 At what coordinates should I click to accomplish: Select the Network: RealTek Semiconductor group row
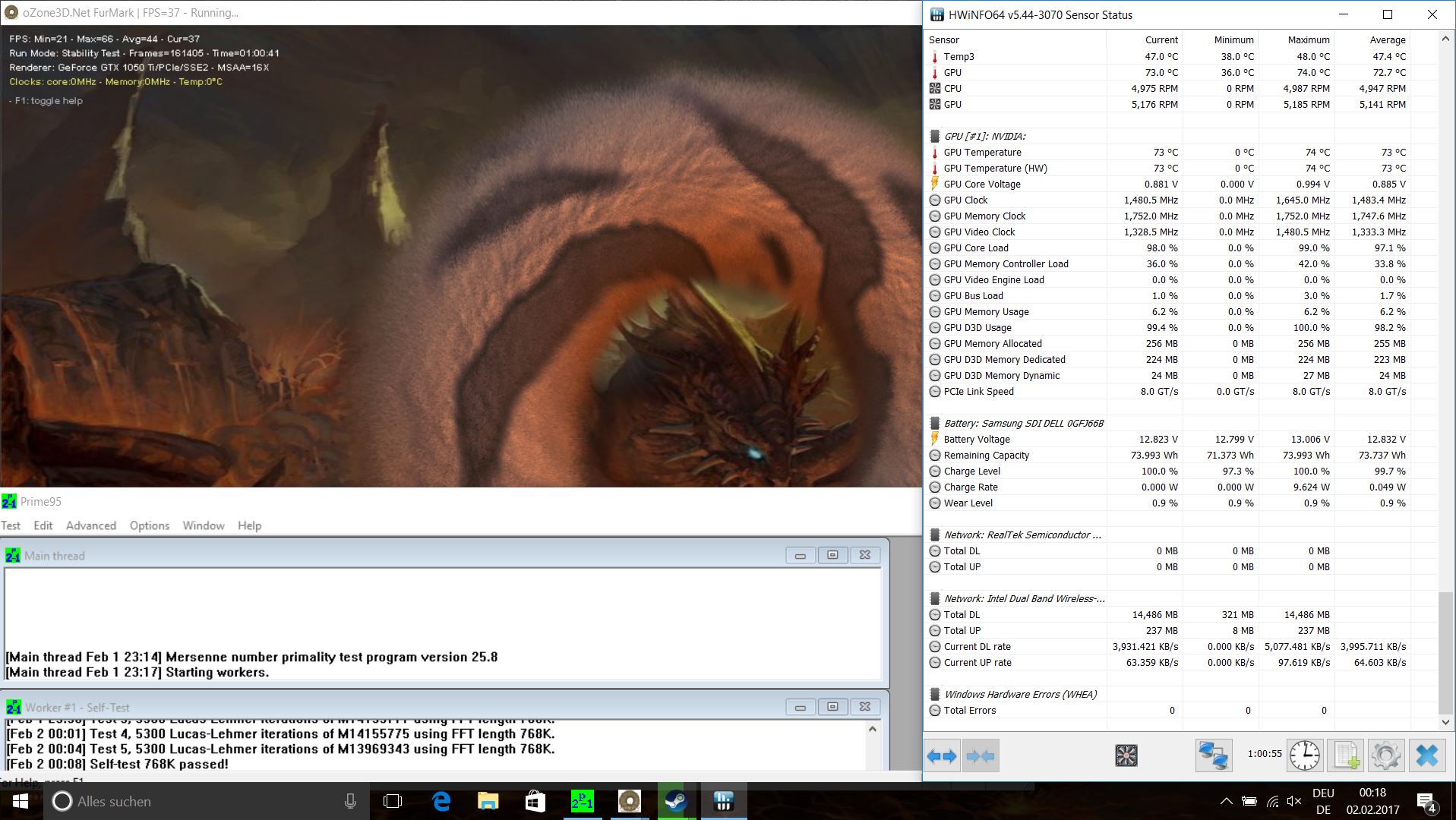[x=1180, y=535]
